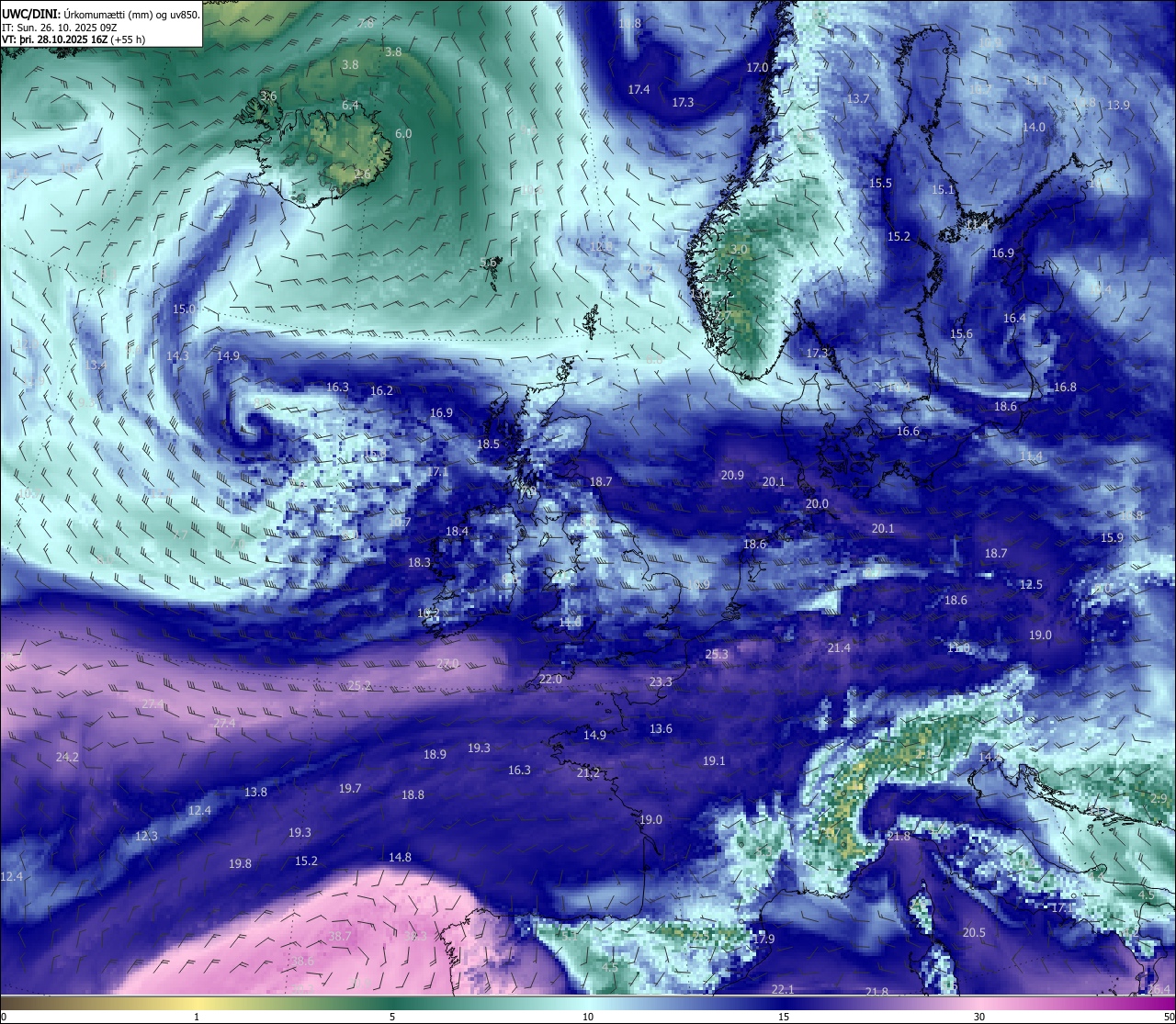This screenshot has height=1024, width=1176.
Task: Click the color scale label 50
Action: (1169, 1017)
